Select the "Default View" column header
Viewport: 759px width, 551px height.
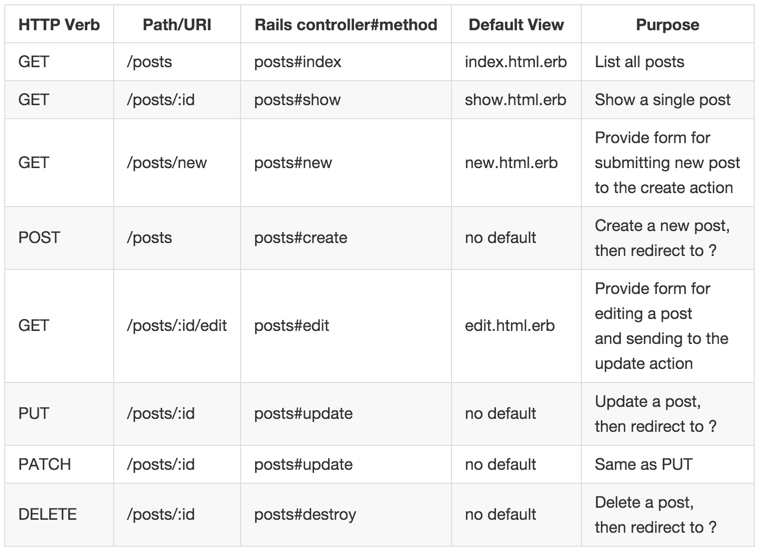516,24
